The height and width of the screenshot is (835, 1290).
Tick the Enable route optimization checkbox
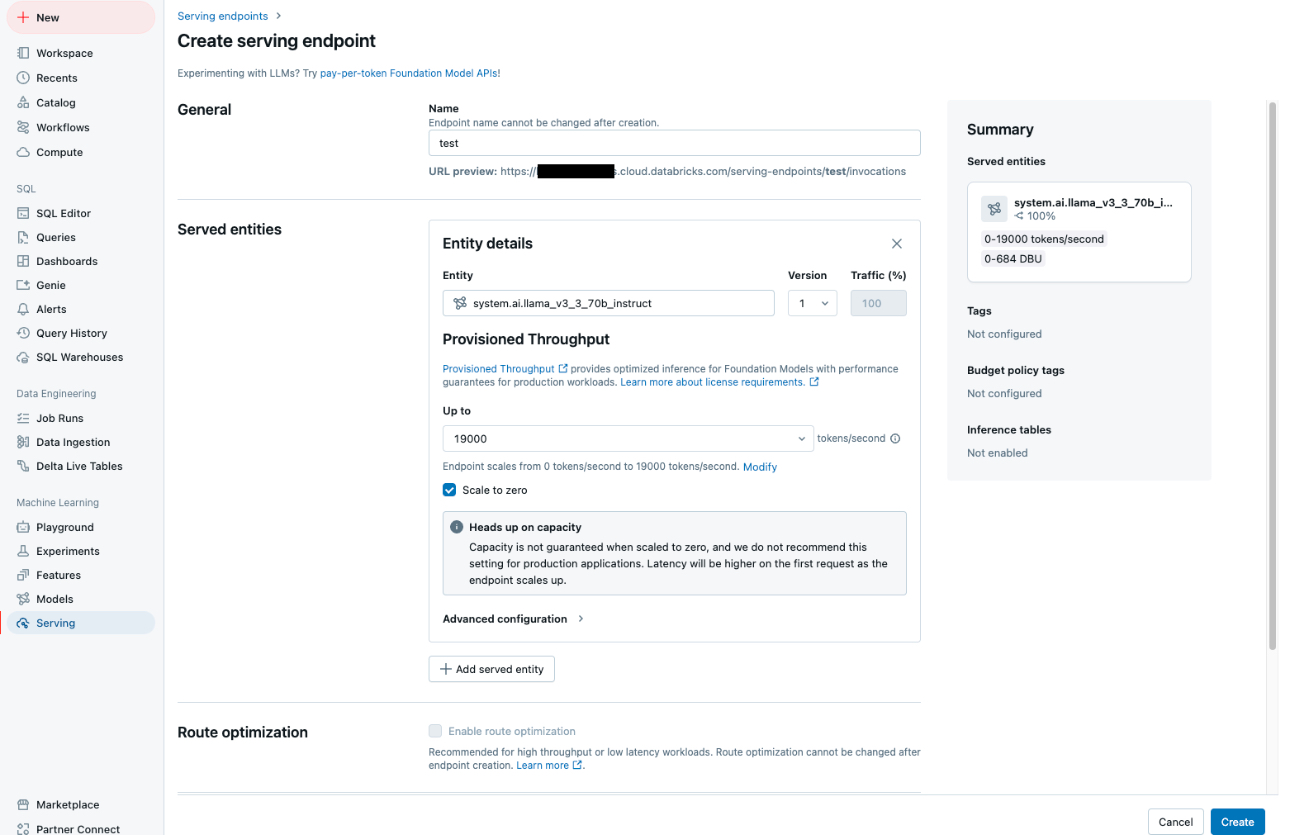[435, 731]
